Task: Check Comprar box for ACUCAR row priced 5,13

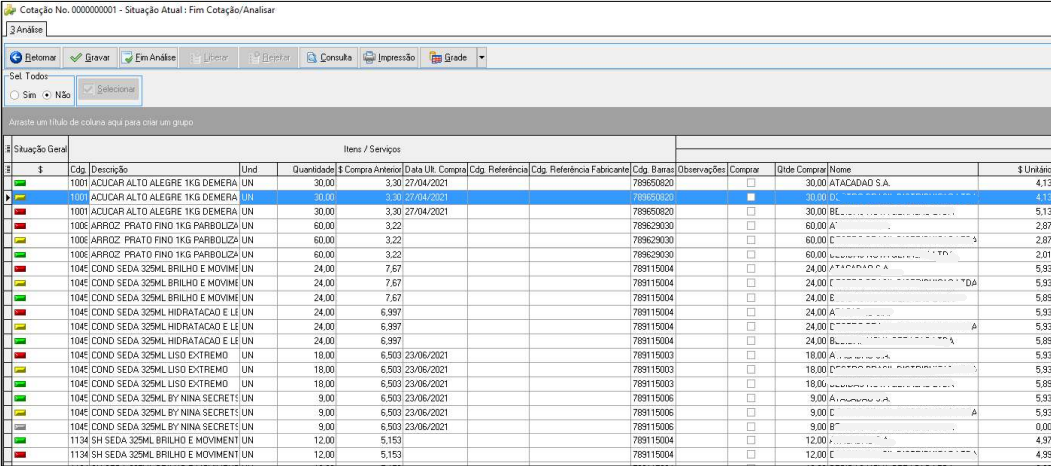Action: pyautogui.click(x=751, y=211)
